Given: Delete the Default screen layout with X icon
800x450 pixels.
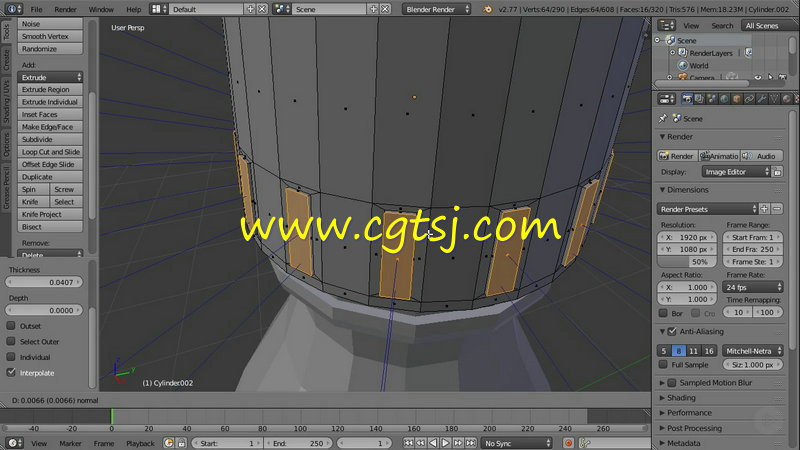Looking at the screenshot, I should click(262, 9).
